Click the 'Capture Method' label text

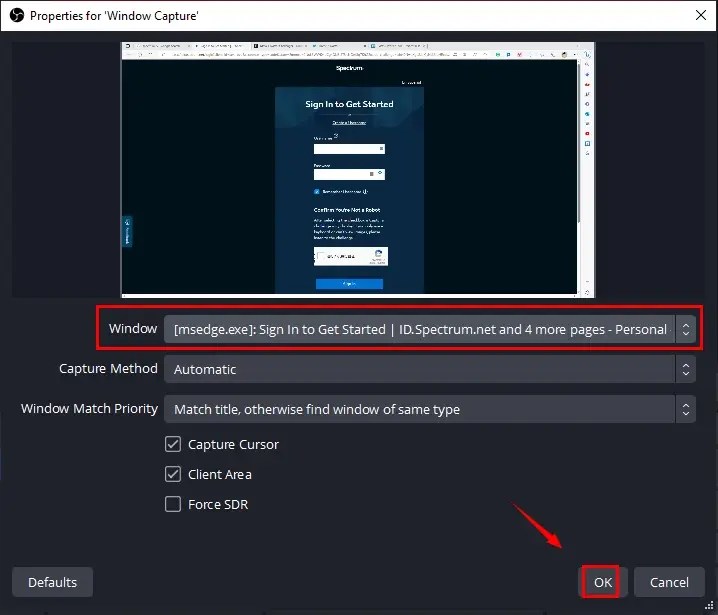click(108, 369)
